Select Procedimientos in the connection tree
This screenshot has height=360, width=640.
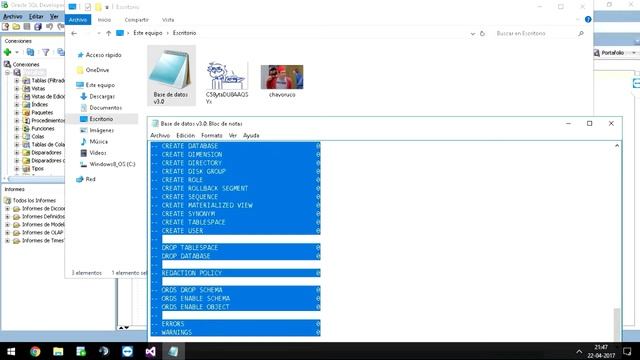pyautogui.click(x=48, y=120)
